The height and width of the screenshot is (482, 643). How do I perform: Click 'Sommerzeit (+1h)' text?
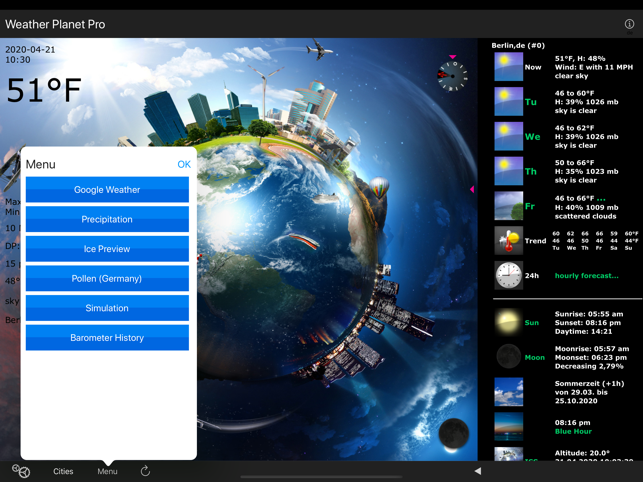click(x=589, y=384)
